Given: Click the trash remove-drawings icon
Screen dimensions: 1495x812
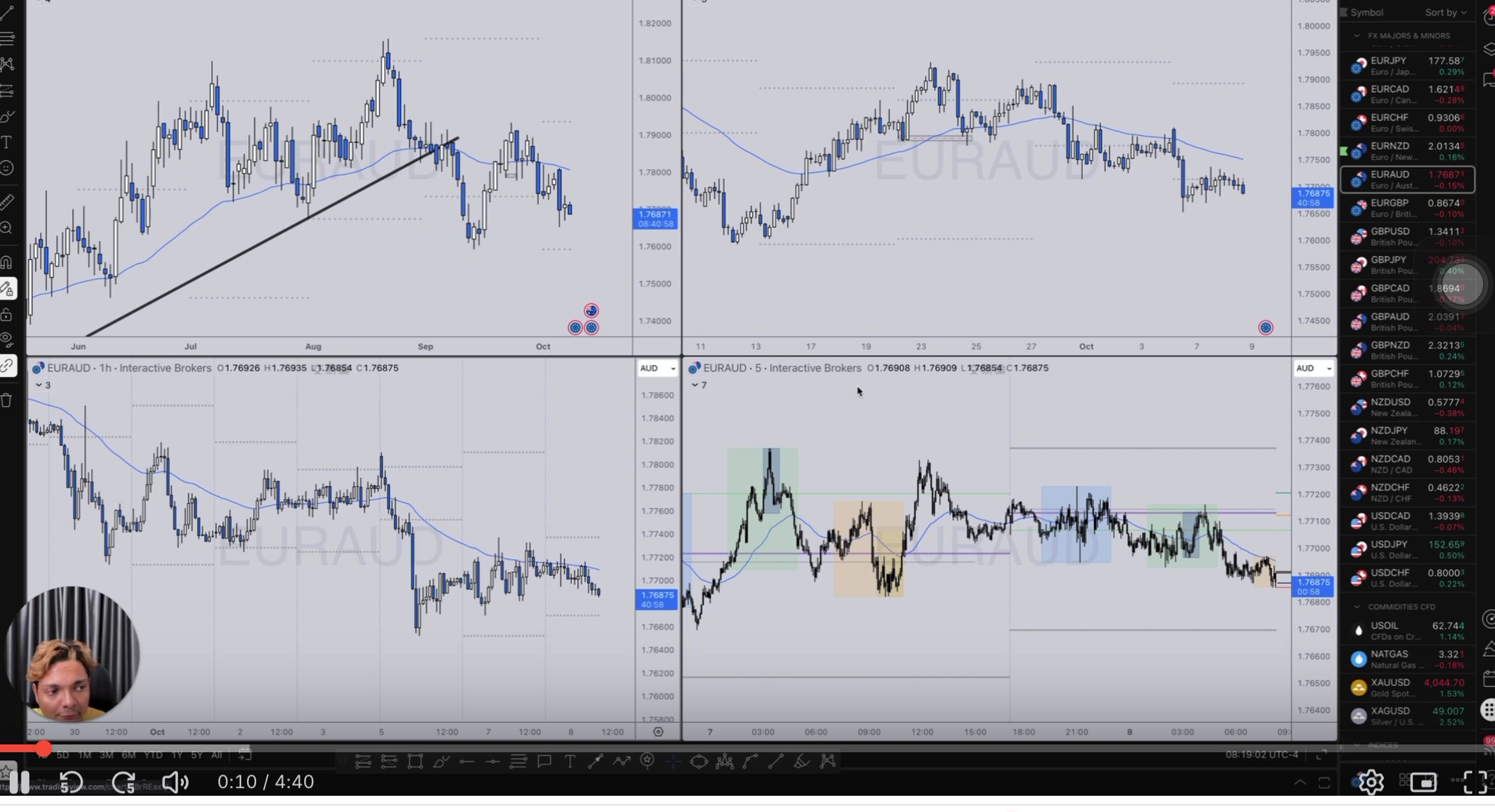Looking at the screenshot, I should tap(7, 400).
